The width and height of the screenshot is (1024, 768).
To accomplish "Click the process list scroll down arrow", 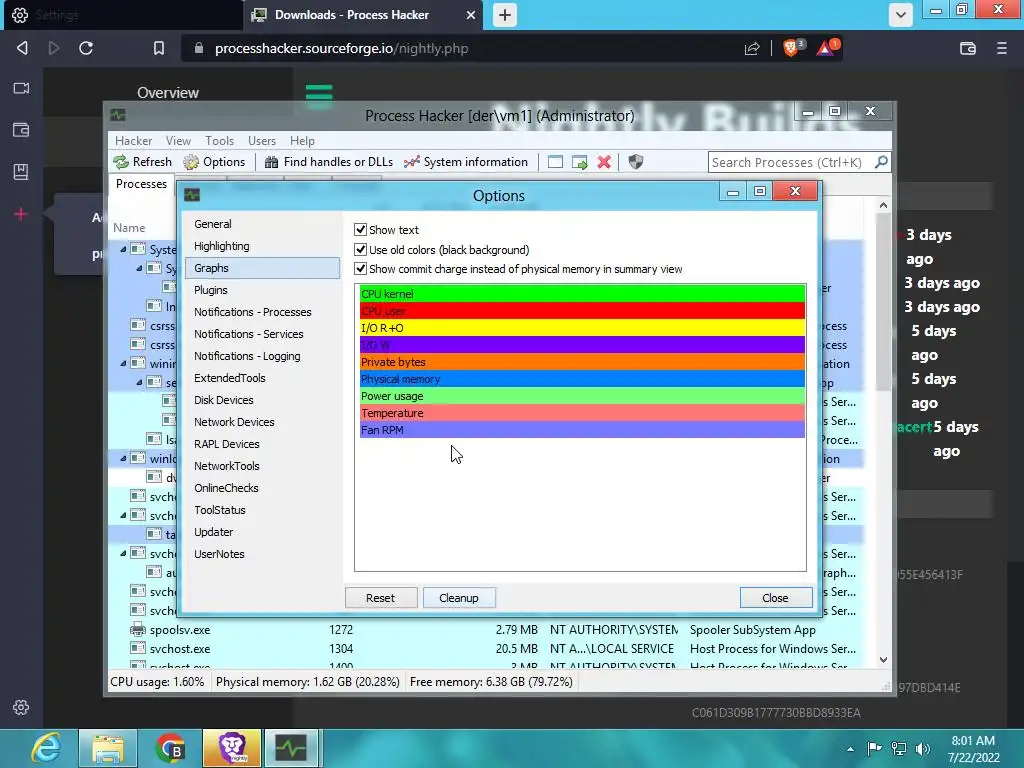I will 883,660.
